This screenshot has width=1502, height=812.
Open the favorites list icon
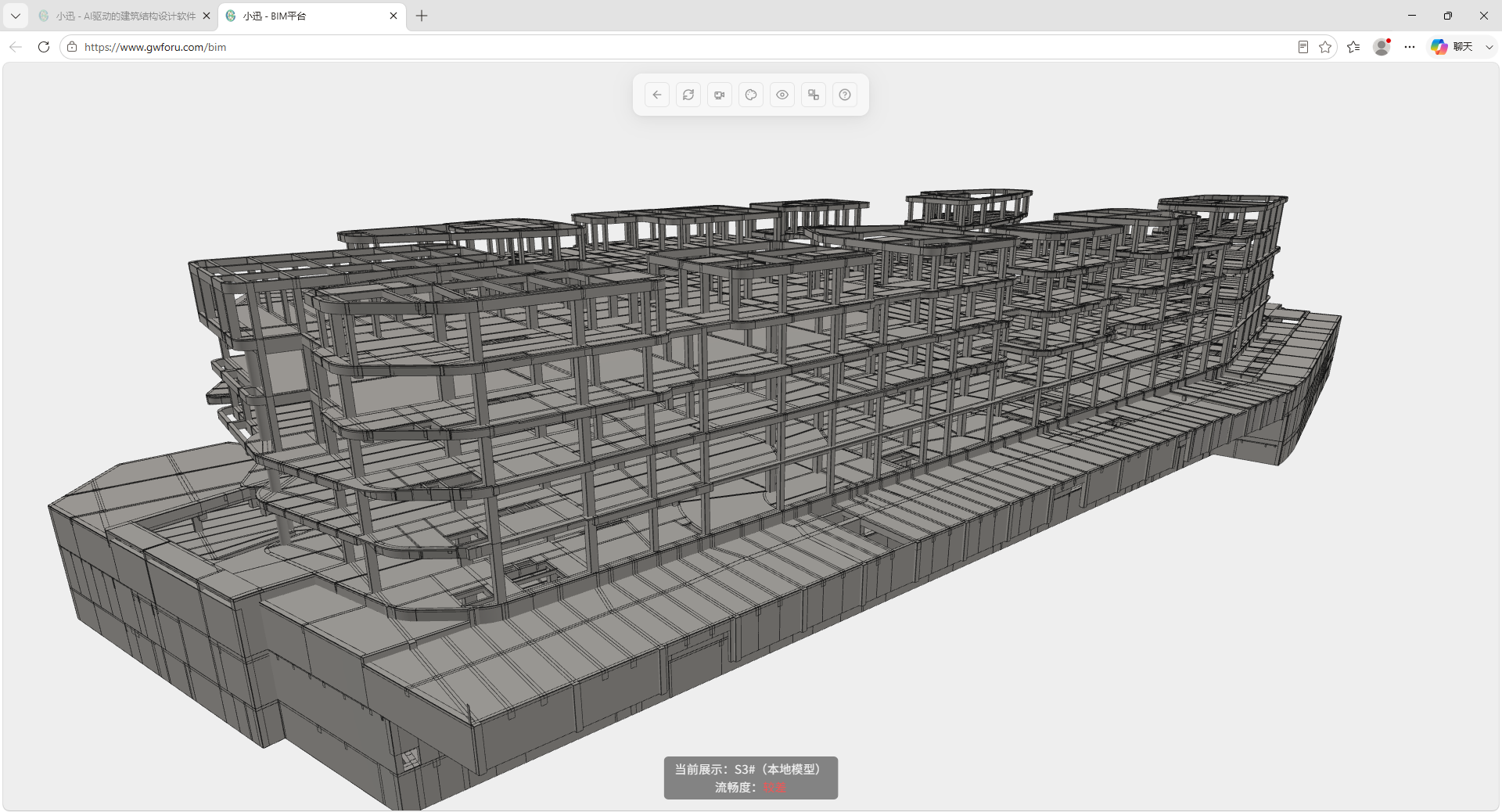pos(1353,47)
